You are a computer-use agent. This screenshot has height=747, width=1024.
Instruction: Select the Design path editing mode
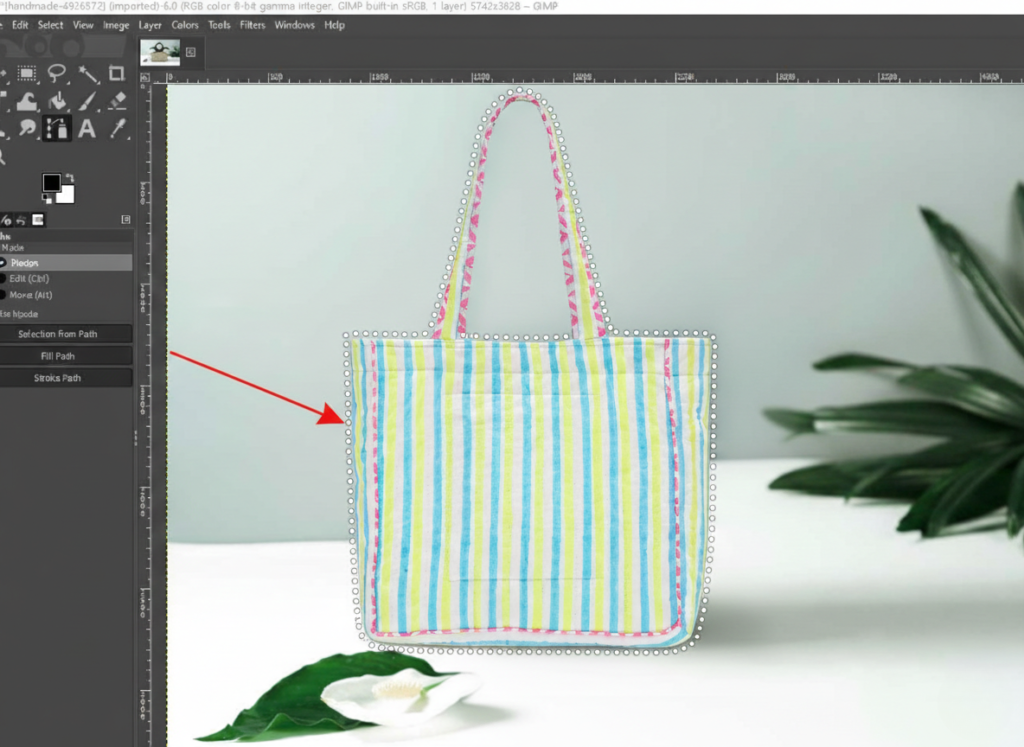tap(28, 262)
